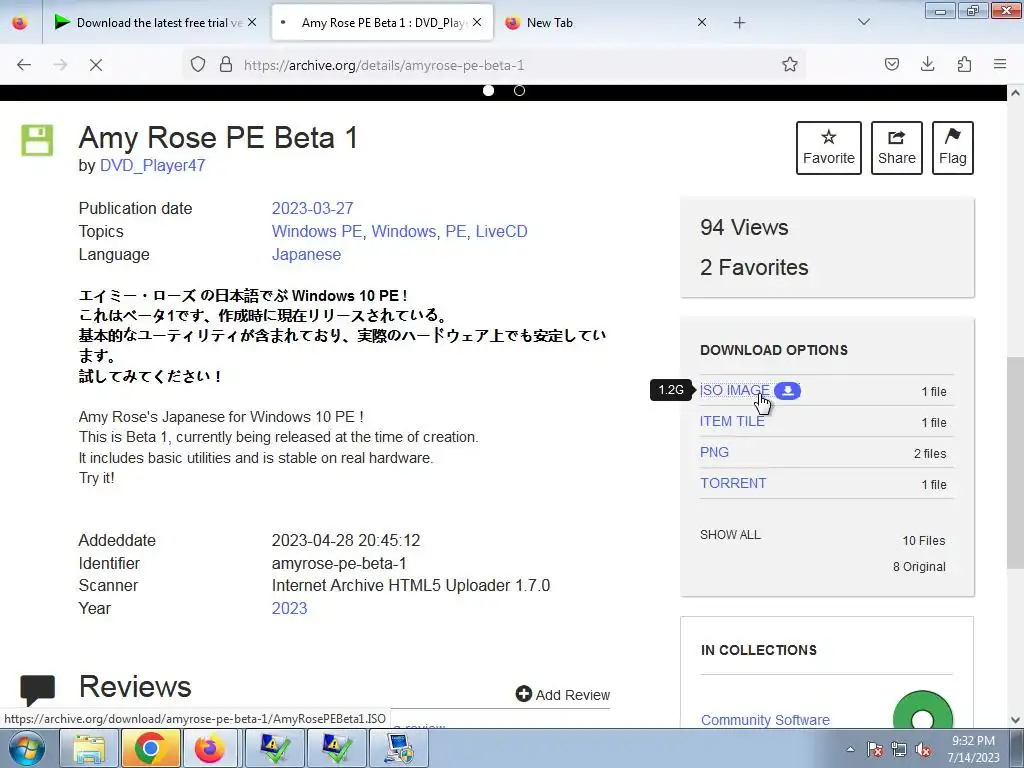
Task: Close the Amy Rose PE Beta 1 tab
Action: pos(477,22)
